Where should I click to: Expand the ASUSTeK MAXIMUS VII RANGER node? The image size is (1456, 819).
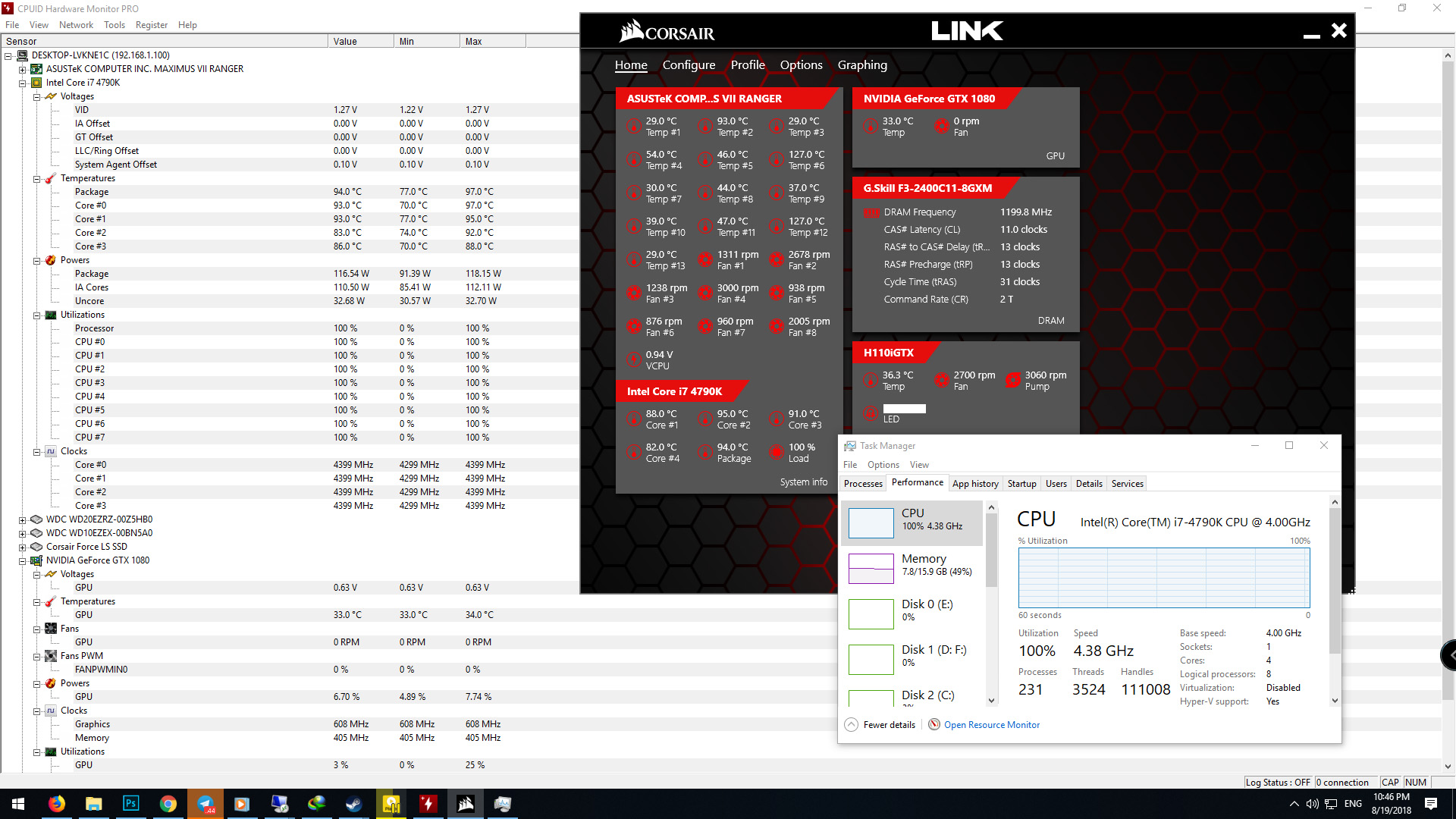23,69
